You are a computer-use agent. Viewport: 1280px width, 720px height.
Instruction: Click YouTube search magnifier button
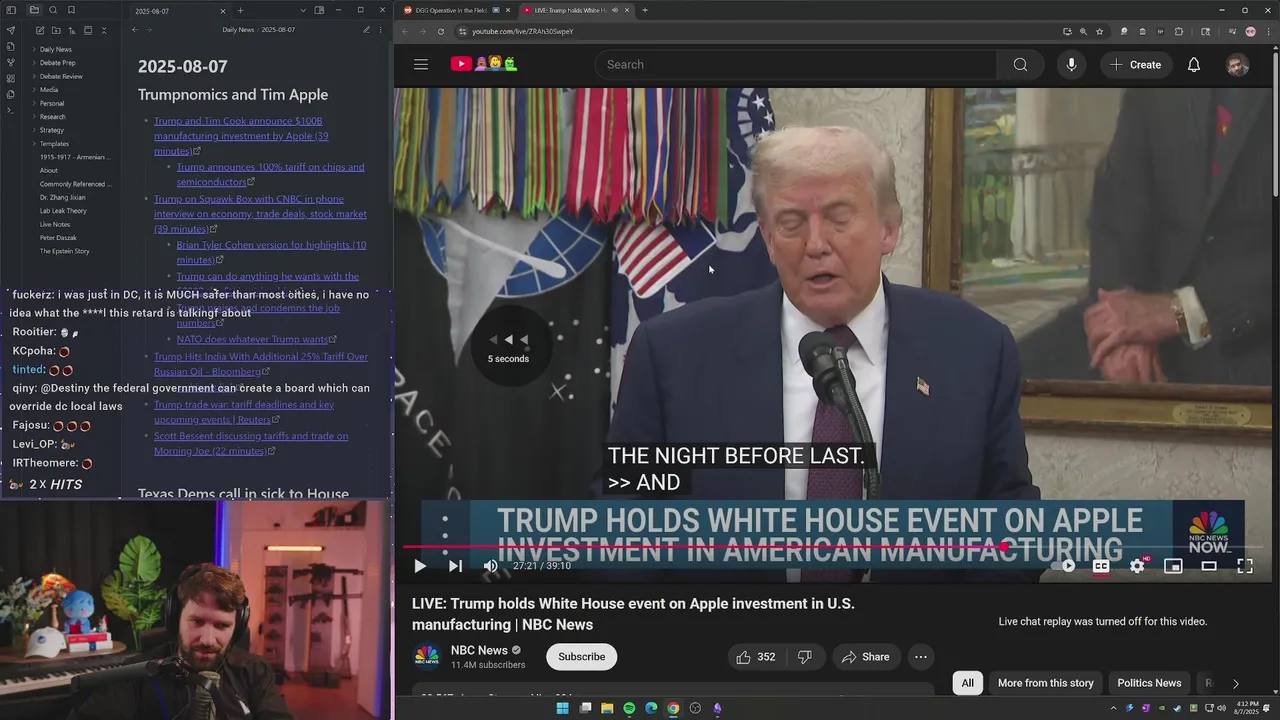pyautogui.click(x=1020, y=64)
